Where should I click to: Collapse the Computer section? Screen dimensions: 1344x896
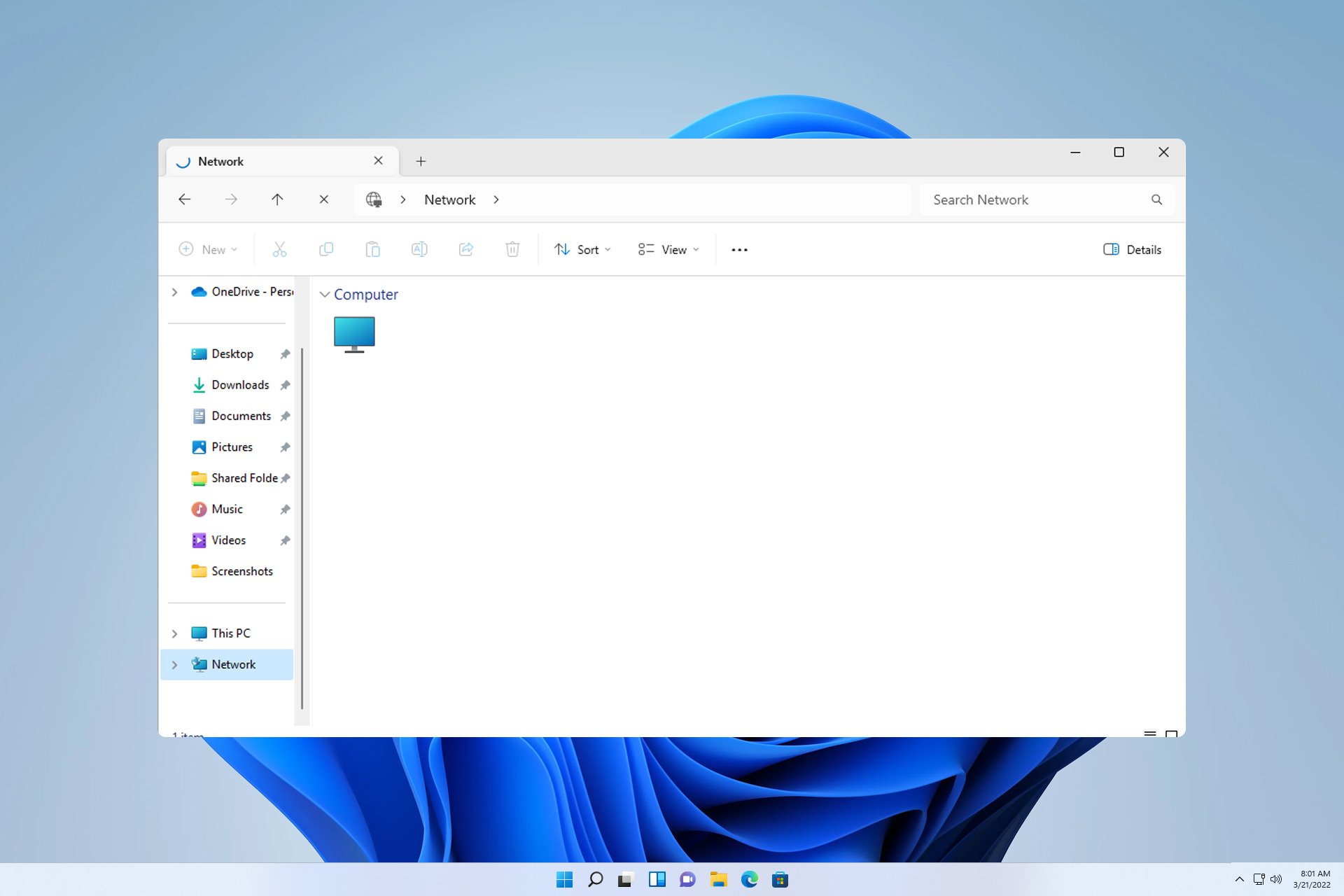324,295
